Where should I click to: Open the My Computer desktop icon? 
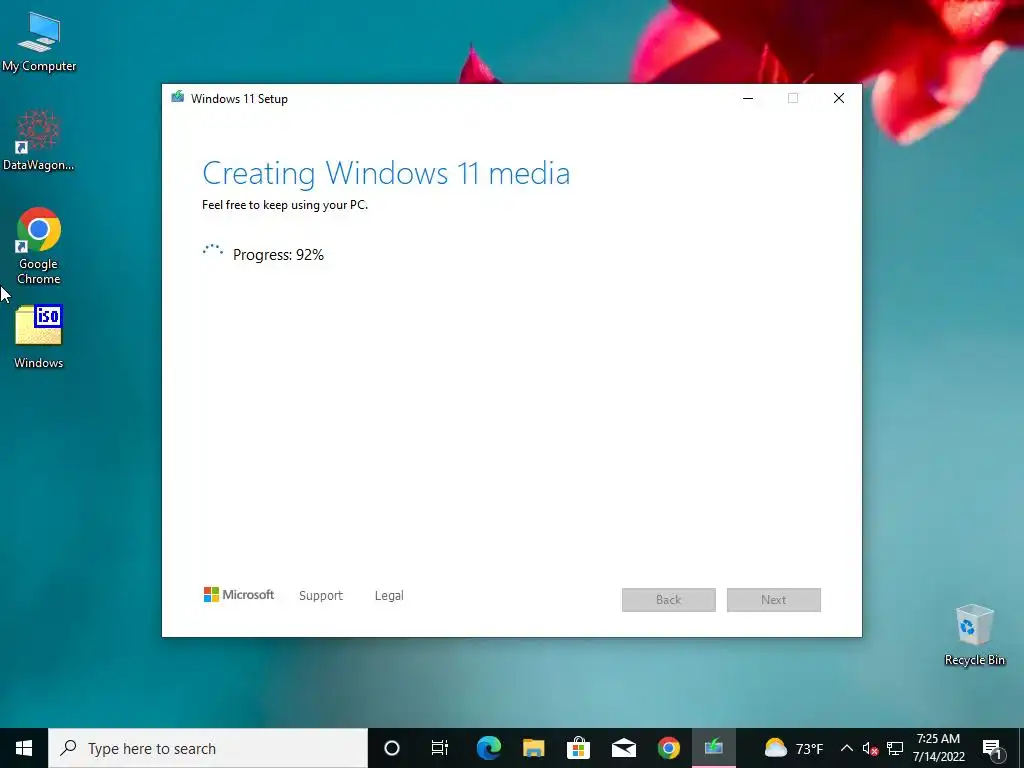pyautogui.click(x=39, y=42)
